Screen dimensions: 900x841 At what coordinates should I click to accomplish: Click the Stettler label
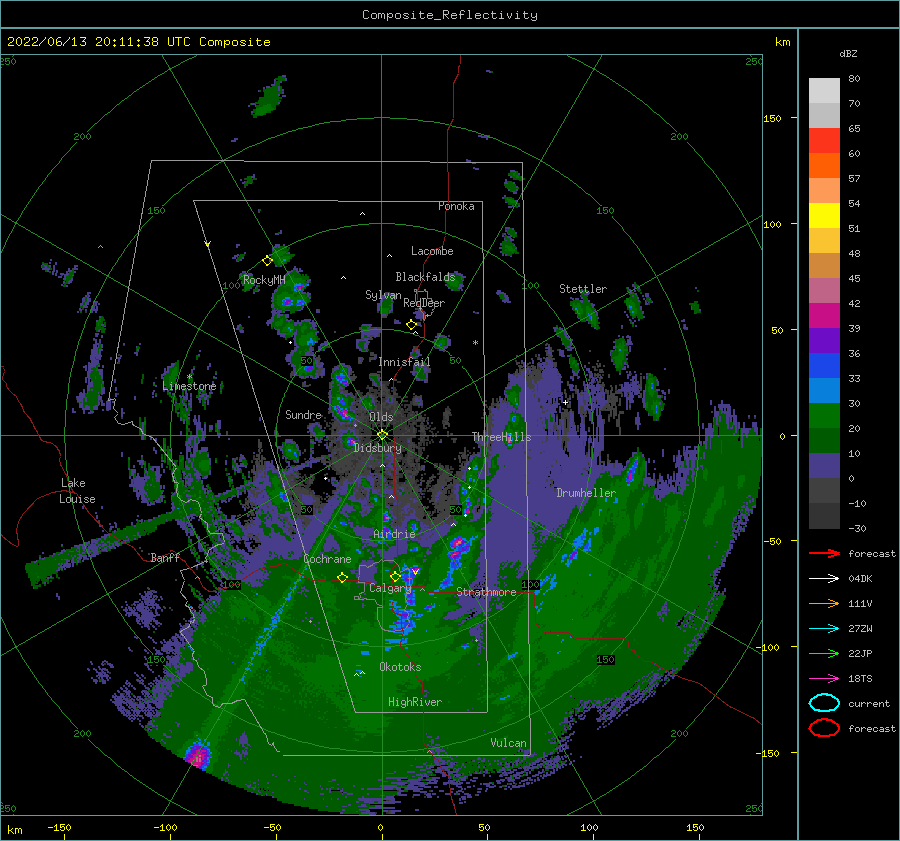pos(583,289)
